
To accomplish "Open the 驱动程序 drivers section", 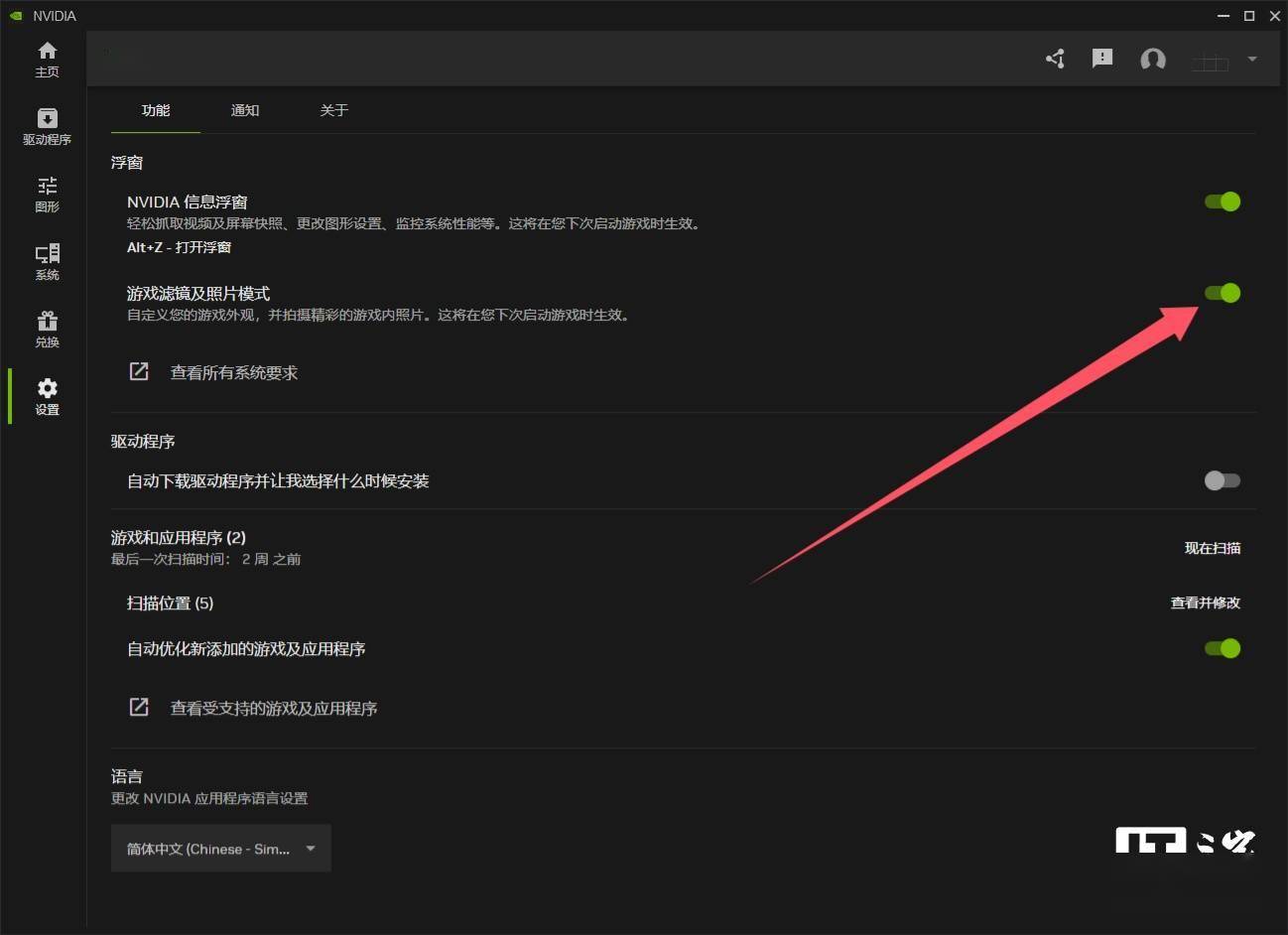I will 47,127.
